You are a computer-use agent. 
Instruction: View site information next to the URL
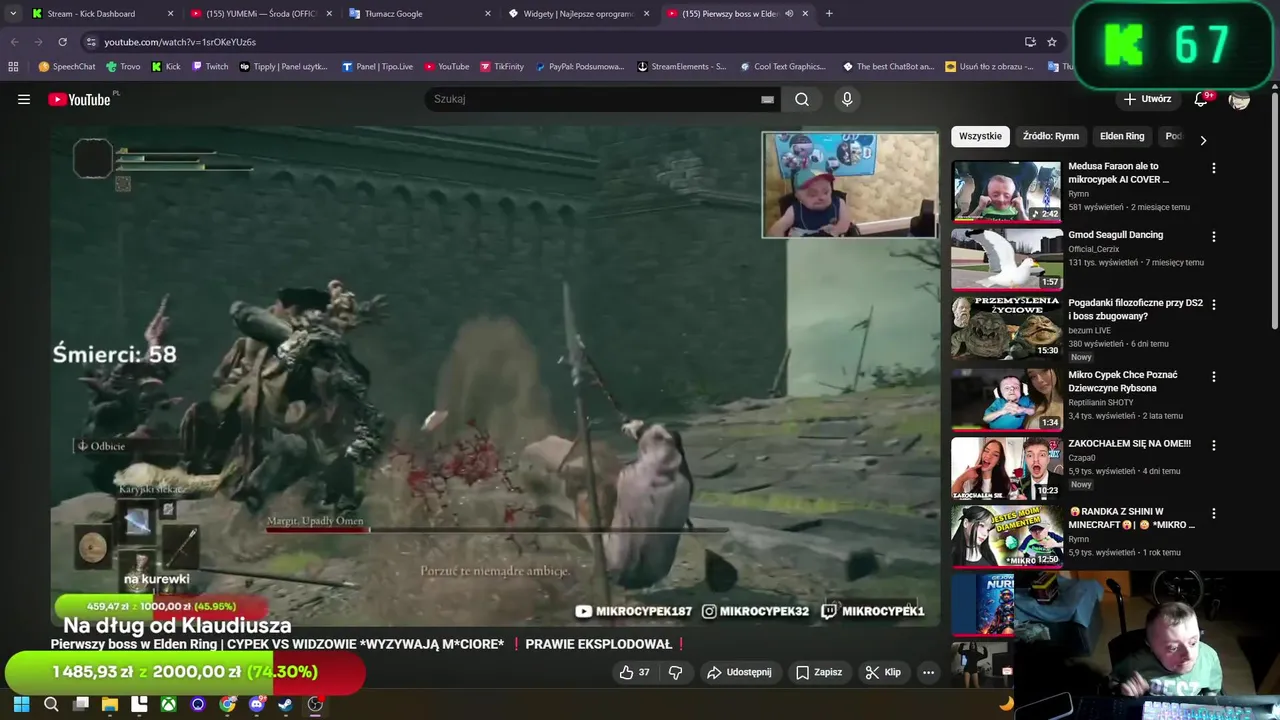[91, 42]
